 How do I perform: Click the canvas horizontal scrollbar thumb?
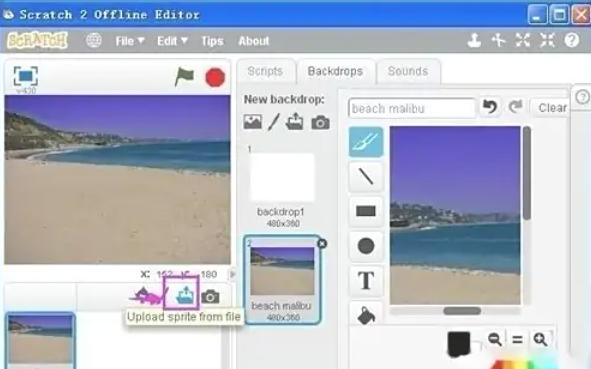(462, 311)
